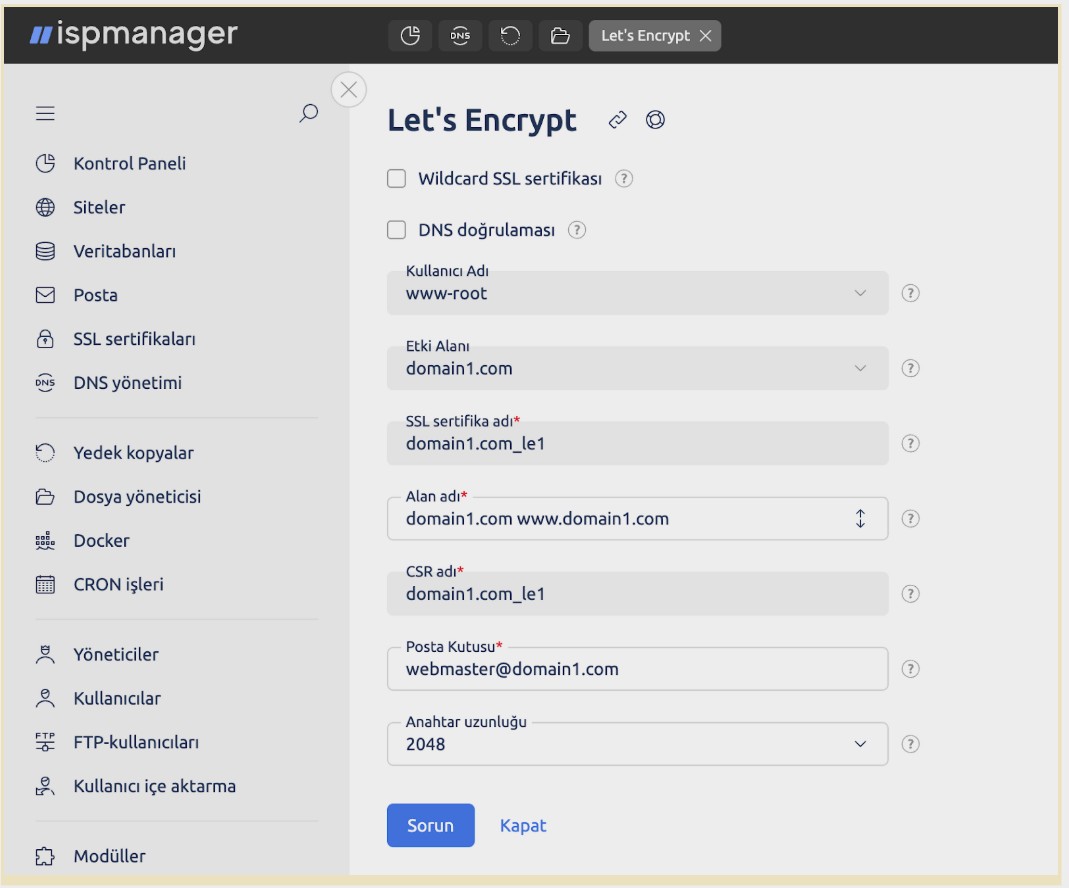Screen dimensions: 1069x888
Task: Expand the Kullanıcı Adı dropdown
Action: pyautogui.click(x=637, y=293)
